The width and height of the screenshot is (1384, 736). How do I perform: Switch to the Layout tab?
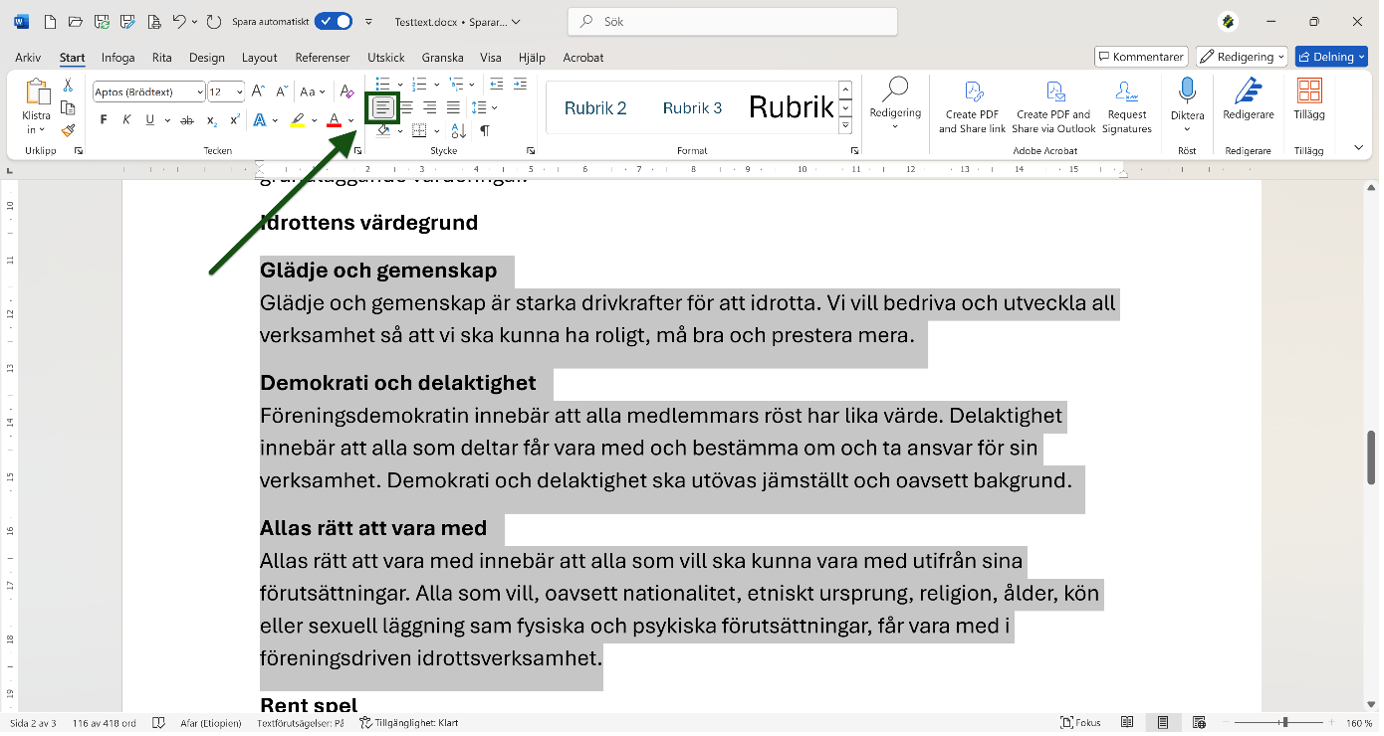pos(260,58)
